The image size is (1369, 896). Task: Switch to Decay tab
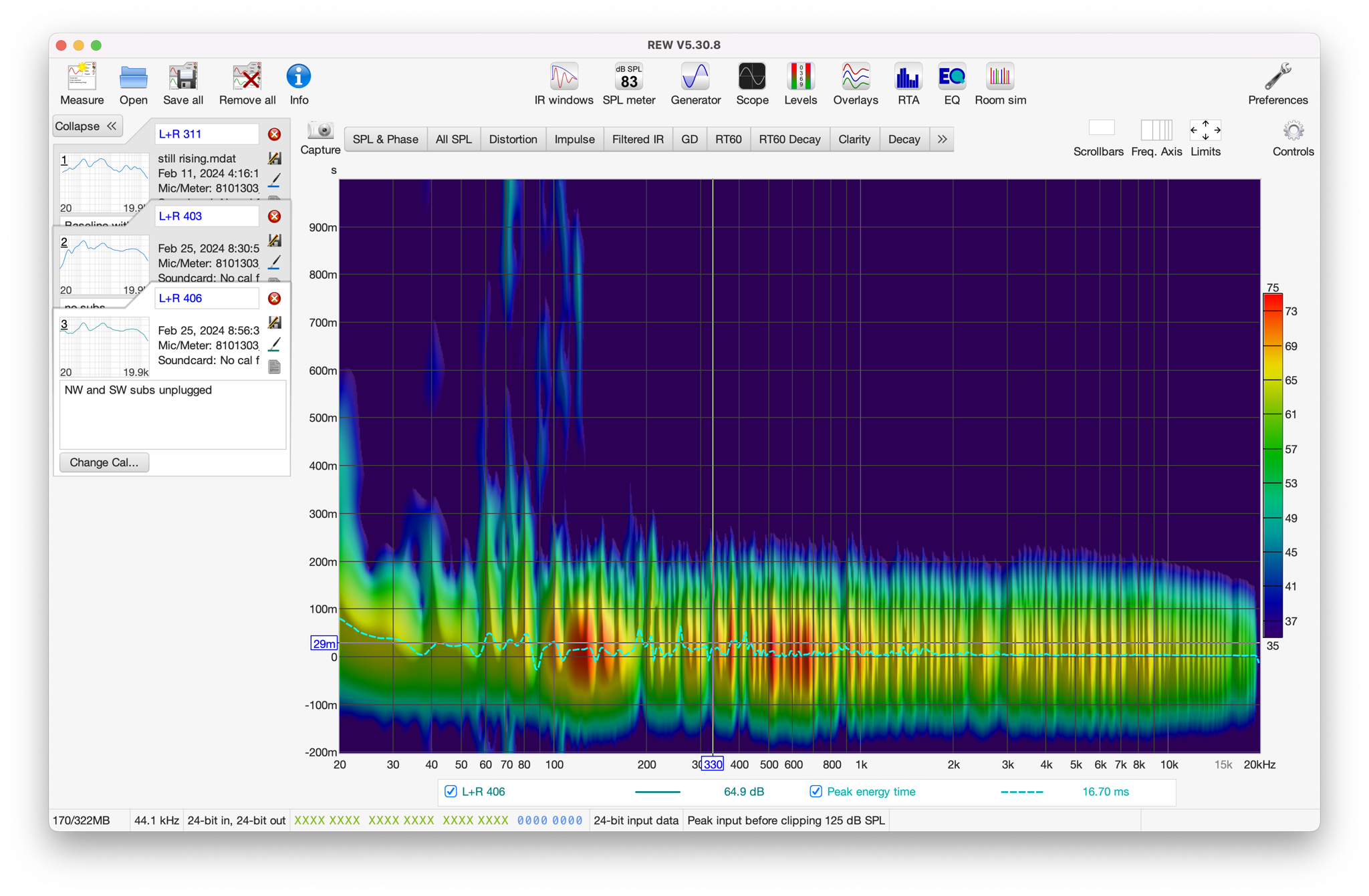pyautogui.click(x=904, y=139)
